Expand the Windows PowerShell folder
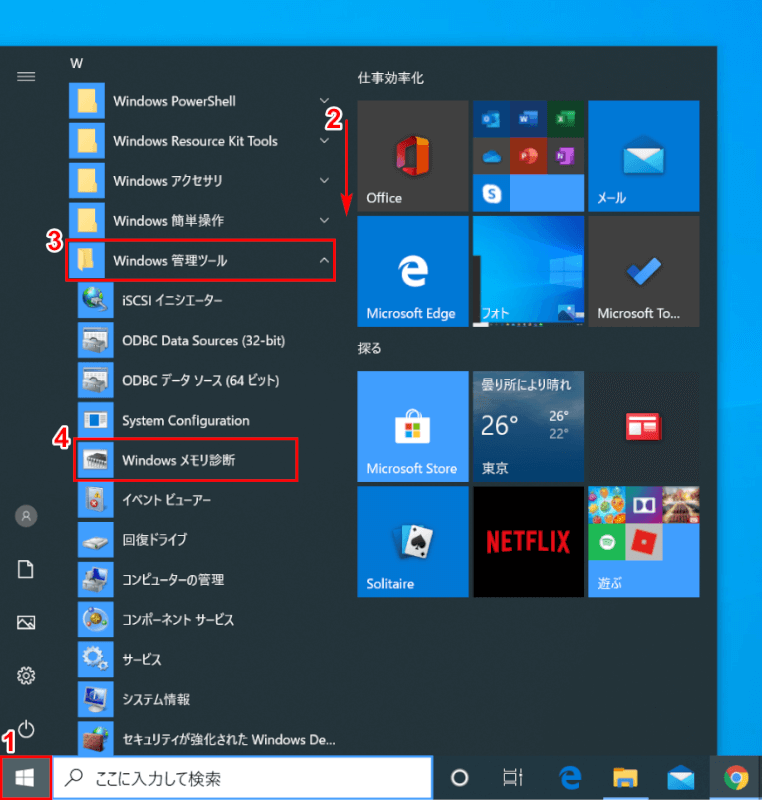762x800 pixels. (200, 101)
